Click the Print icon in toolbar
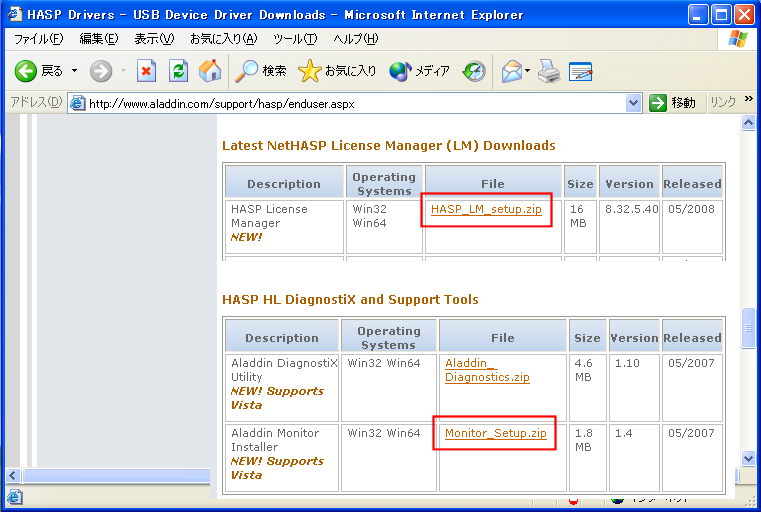Screen dimensions: 761x512 pyautogui.click(x=548, y=71)
